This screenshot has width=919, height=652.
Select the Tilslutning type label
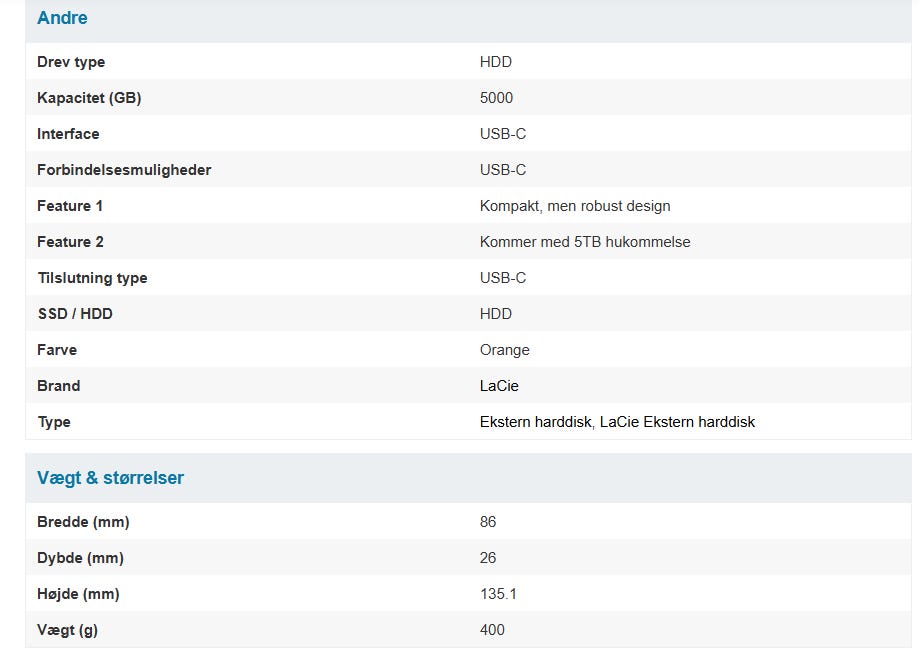click(x=92, y=278)
